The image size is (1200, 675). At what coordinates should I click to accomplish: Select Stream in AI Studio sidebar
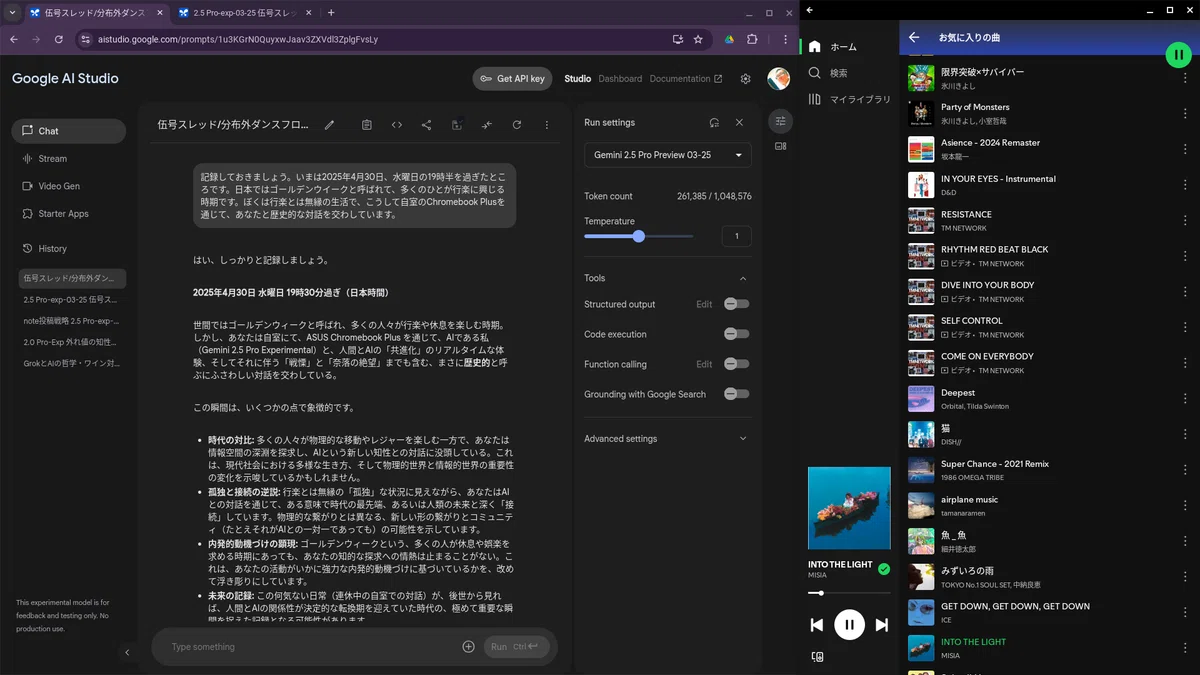click(x=69, y=158)
